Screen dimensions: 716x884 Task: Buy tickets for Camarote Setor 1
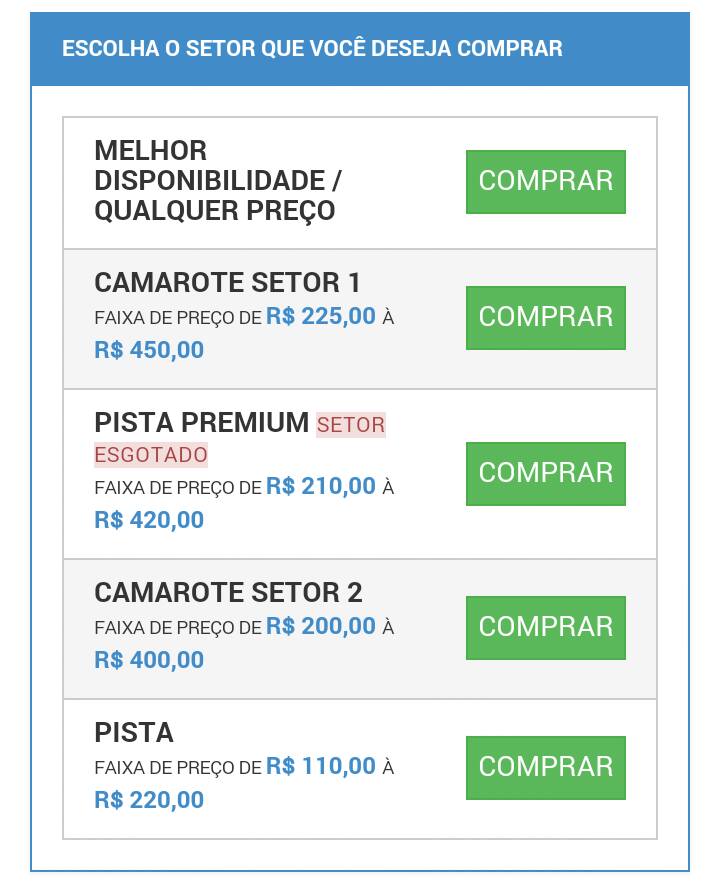coord(545,317)
